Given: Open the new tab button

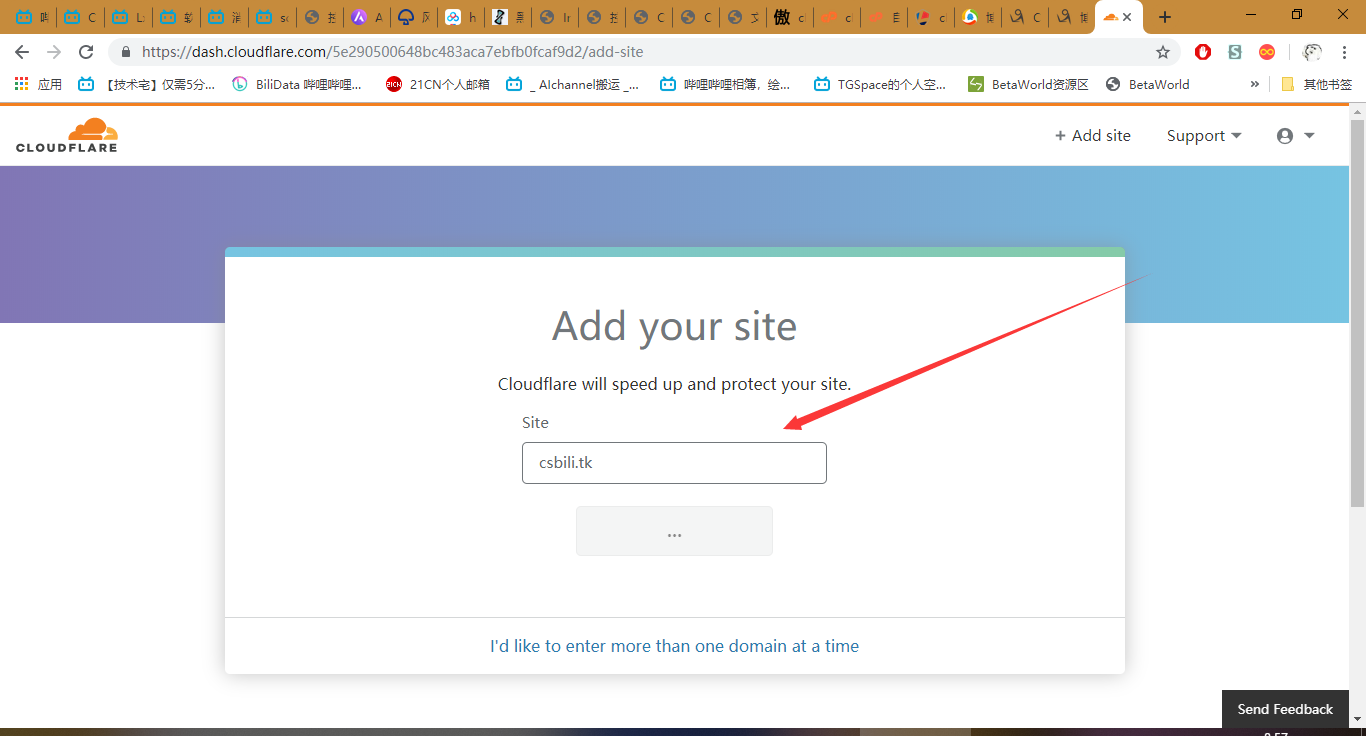Looking at the screenshot, I should 1164,17.
